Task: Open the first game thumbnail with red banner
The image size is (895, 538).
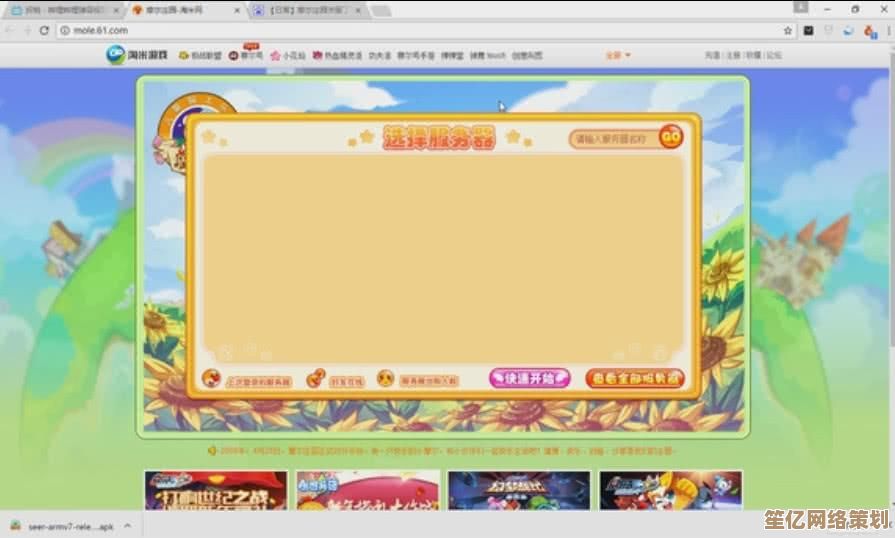Action: [216, 490]
